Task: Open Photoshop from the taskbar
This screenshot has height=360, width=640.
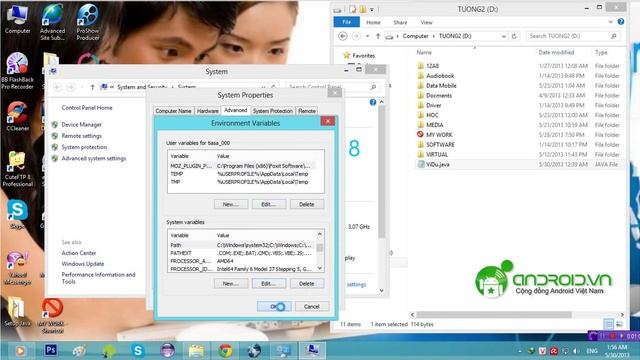Action: (51, 350)
